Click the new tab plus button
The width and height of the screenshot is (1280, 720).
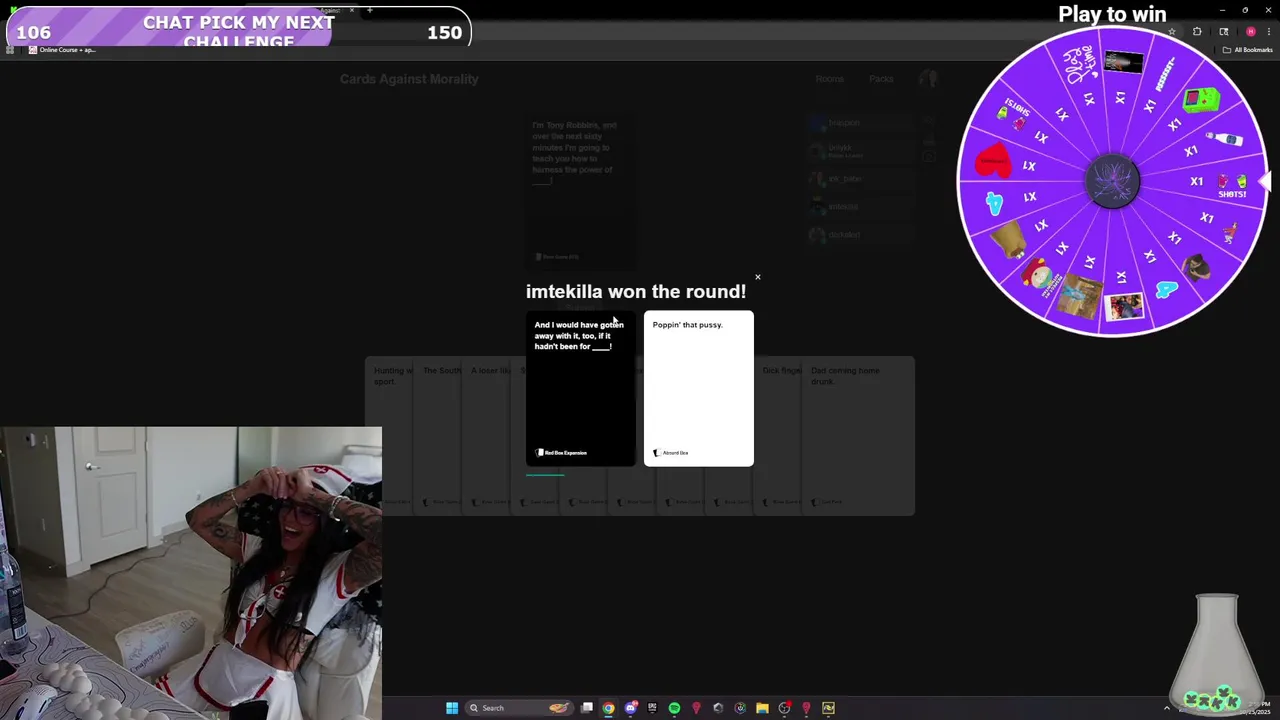click(x=369, y=11)
